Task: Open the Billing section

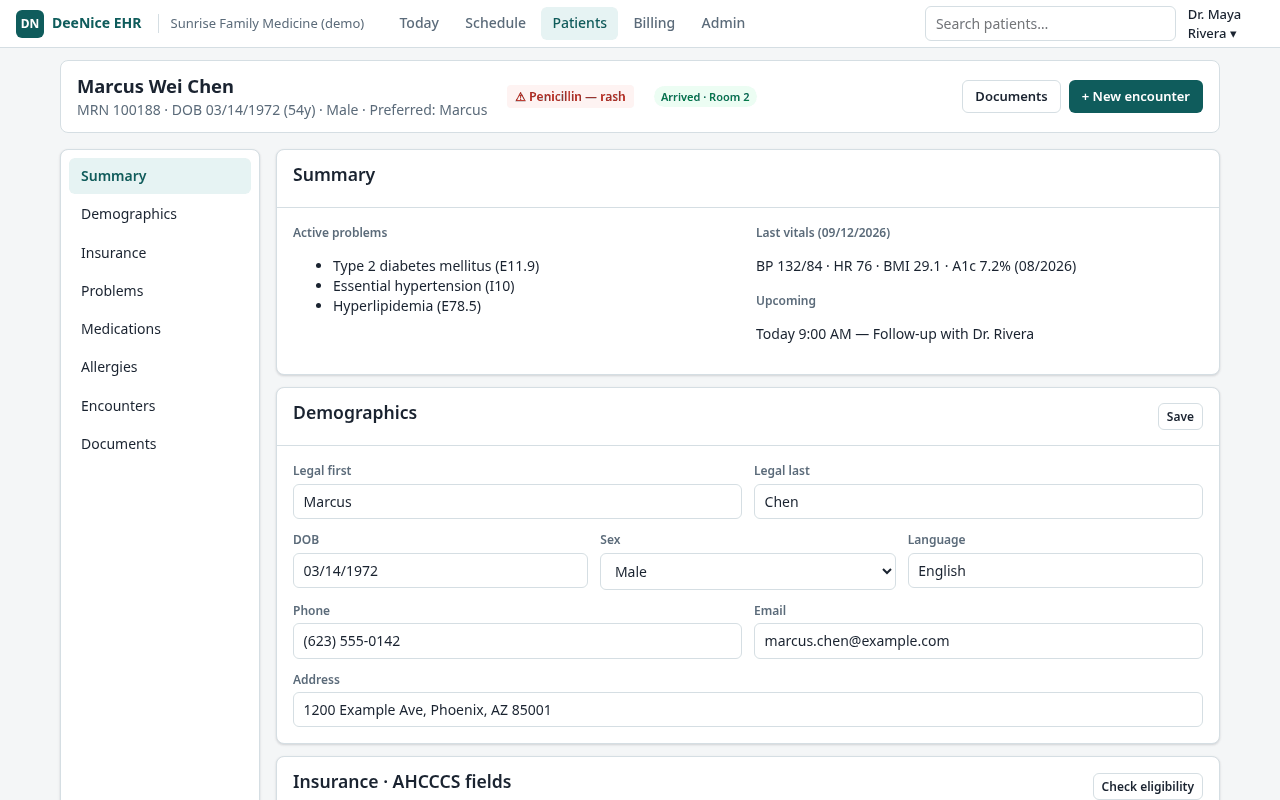Action: pos(654,23)
